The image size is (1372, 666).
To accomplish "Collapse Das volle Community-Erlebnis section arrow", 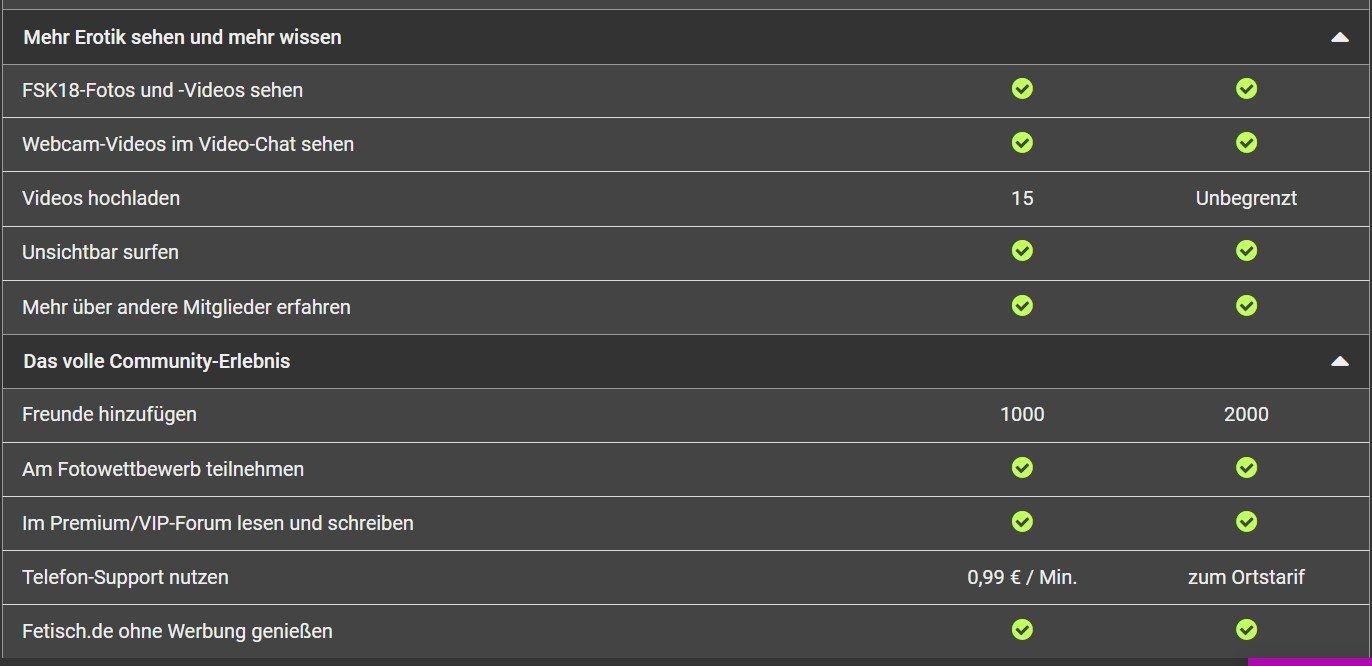I will pos(1340,362).
